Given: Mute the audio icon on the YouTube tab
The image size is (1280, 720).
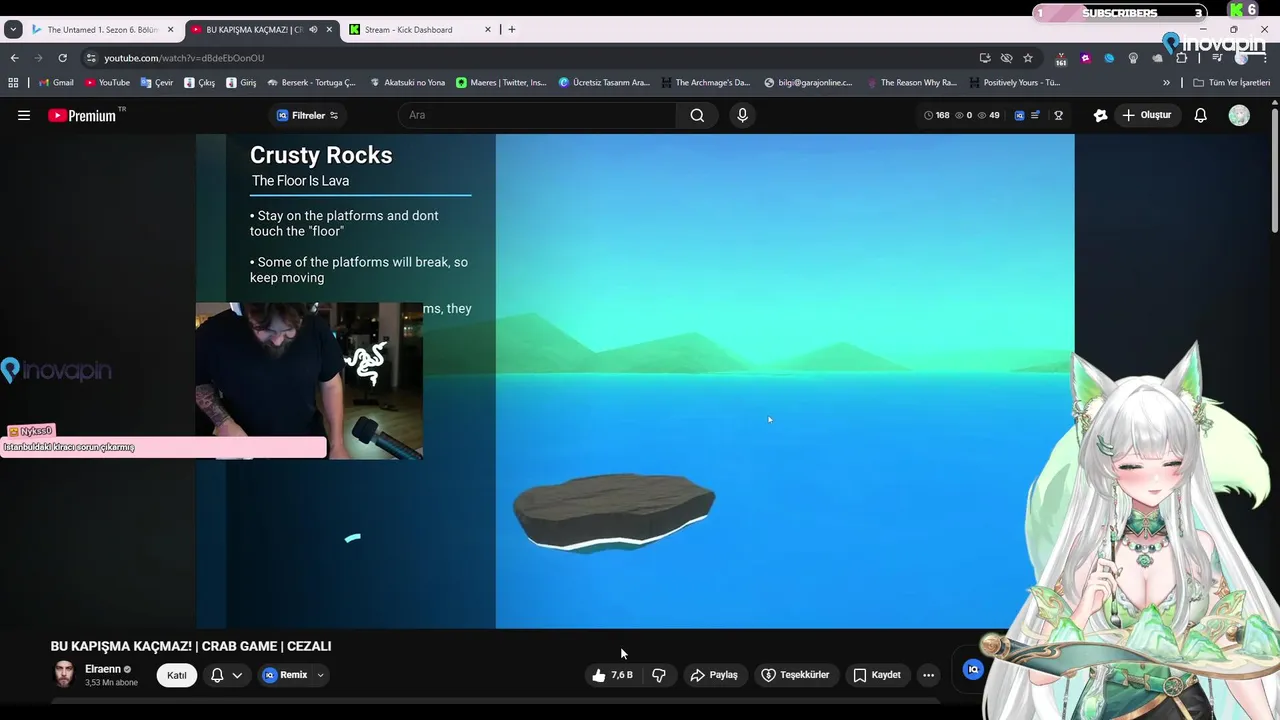Looking at the screenshot, I should coord(313,30).
